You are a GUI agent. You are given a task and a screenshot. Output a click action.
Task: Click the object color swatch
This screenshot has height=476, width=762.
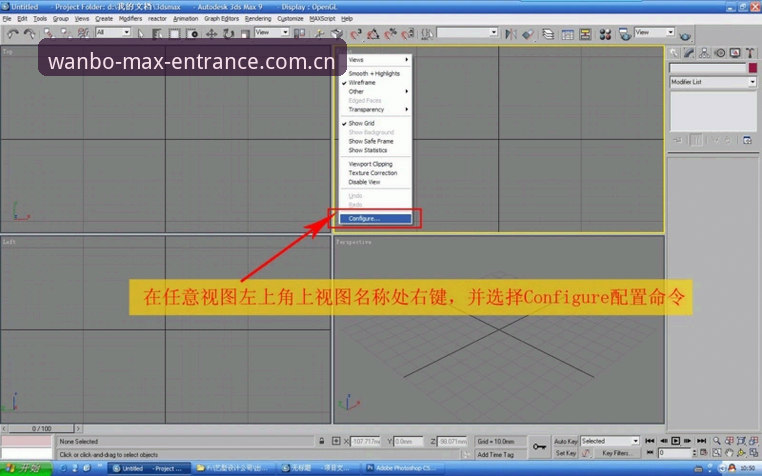(x=752, y=68)
